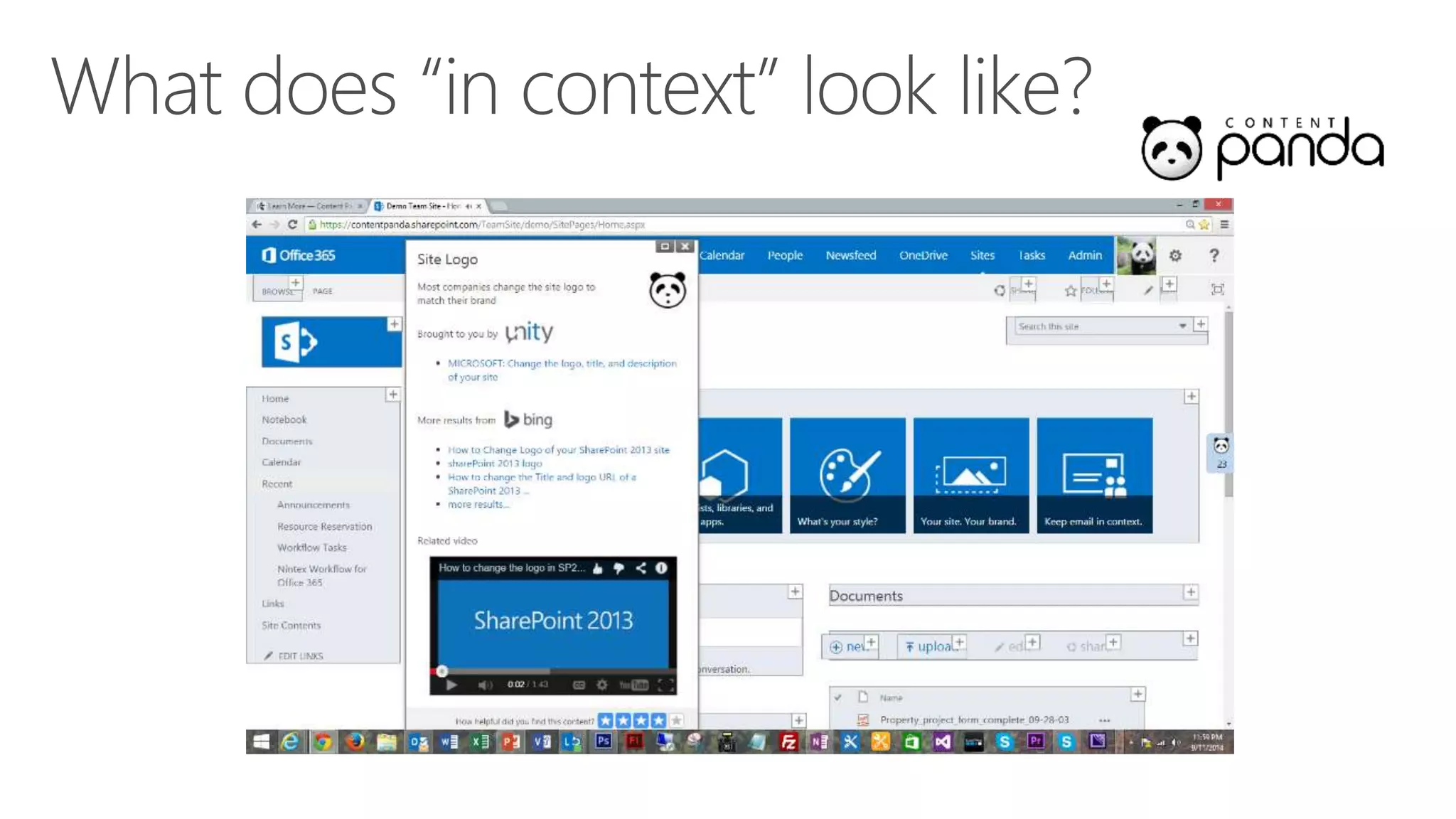The image size is (1456, 819).
Task: Click the video progress scrubber handle
Action: [x=441, y=670]
